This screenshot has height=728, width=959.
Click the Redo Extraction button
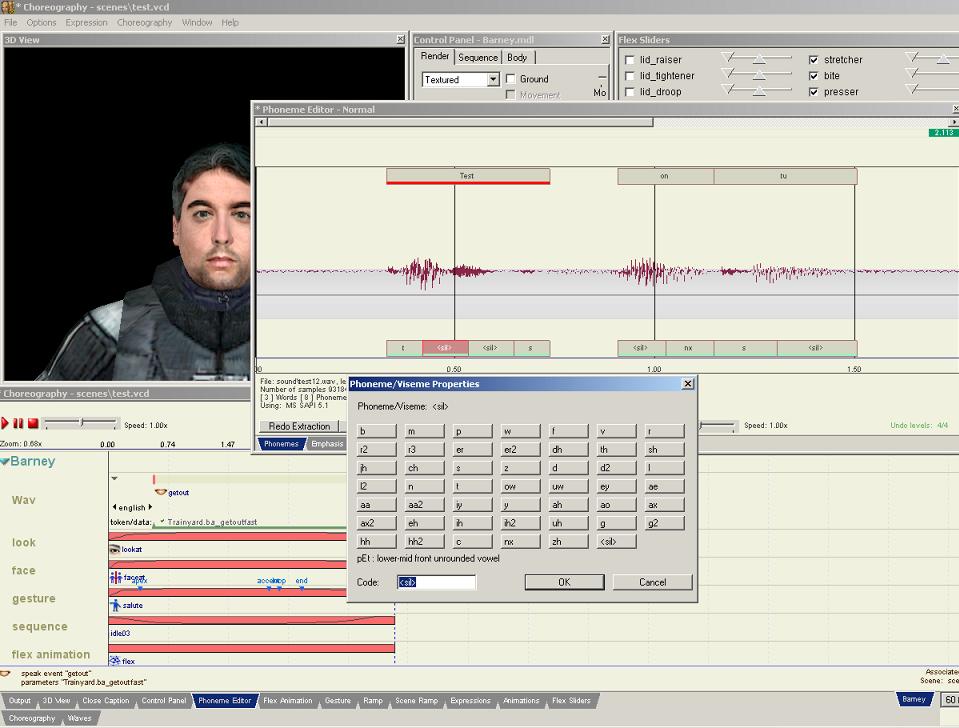pos(299,426)
